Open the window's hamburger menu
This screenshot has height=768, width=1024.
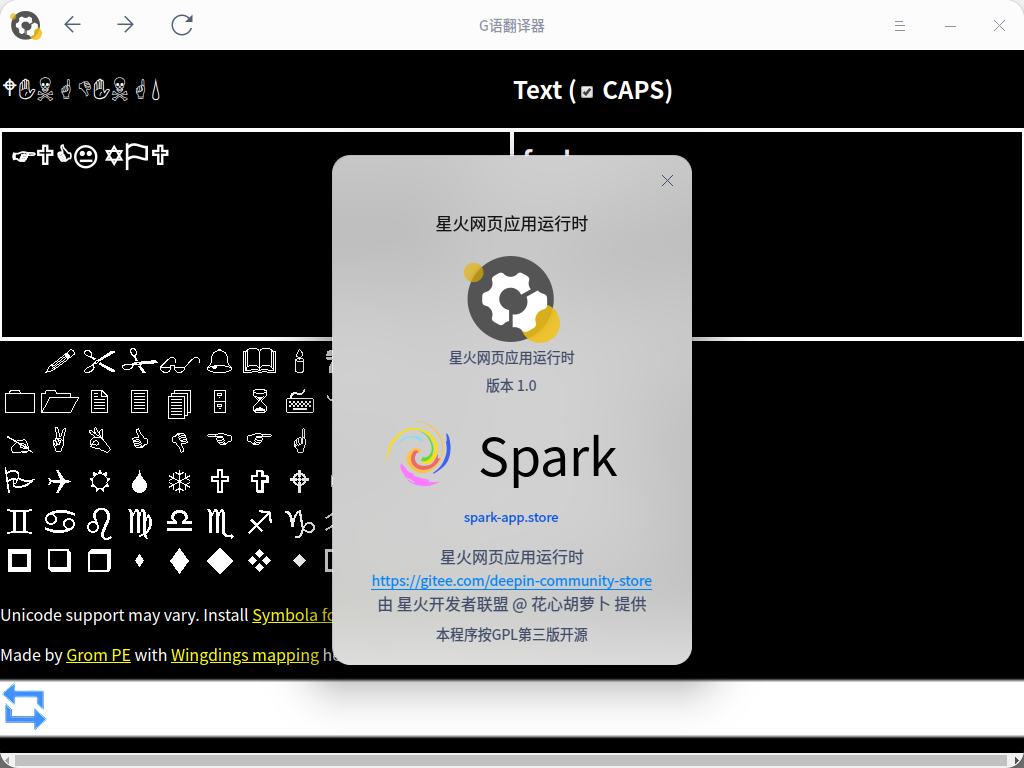click(900, 26)
